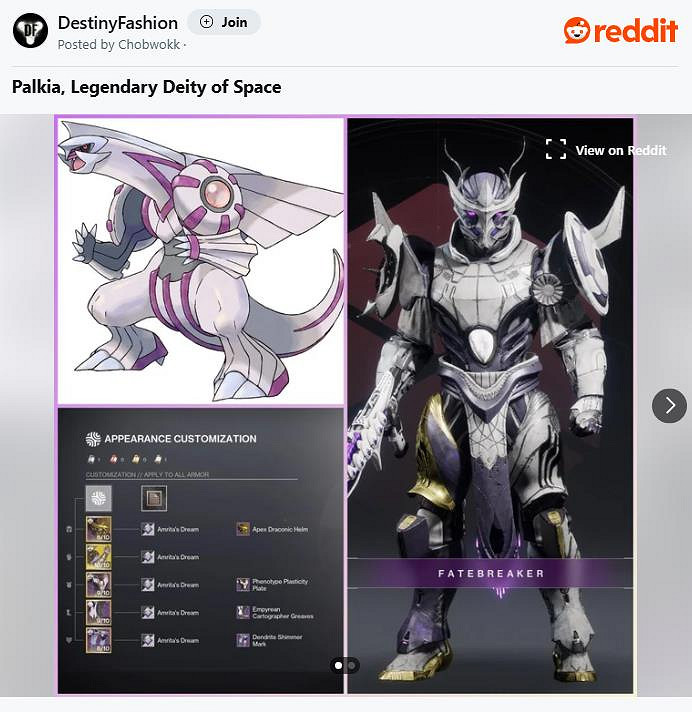The width and height of the screenshot is (692, 712).
Task: Click the Palkia Pokémon artwork
Action: (200, 261)
